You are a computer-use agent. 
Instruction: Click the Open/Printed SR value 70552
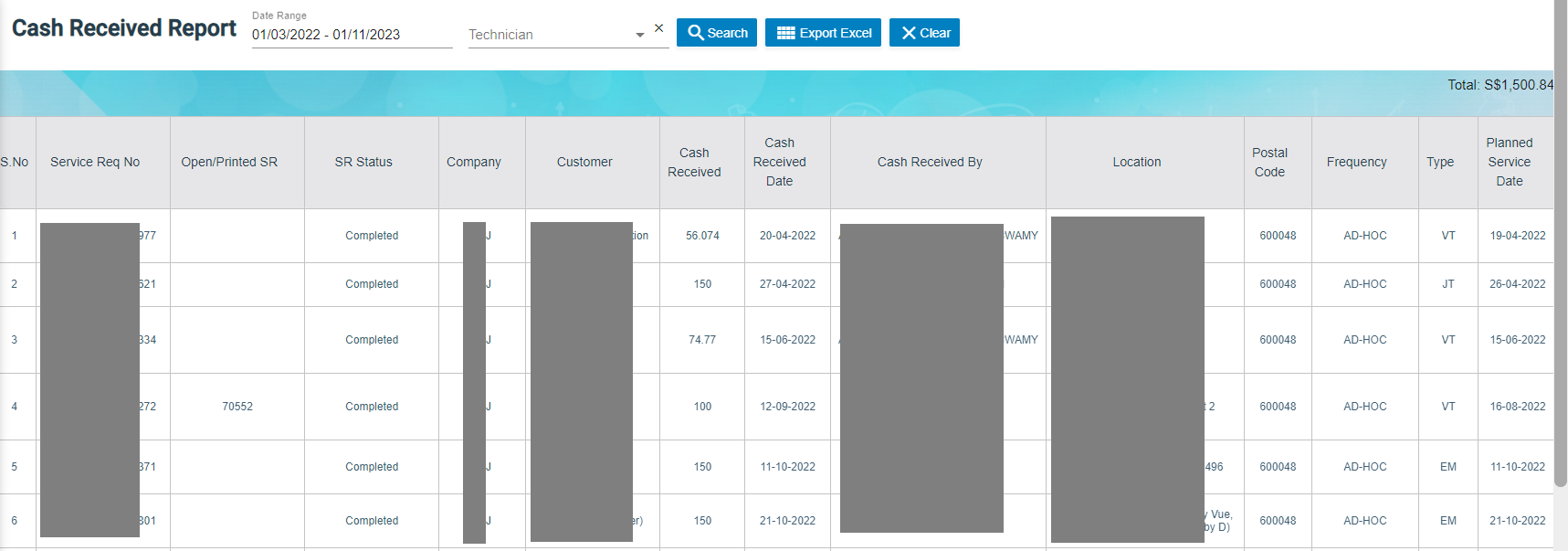coord(237,407)
